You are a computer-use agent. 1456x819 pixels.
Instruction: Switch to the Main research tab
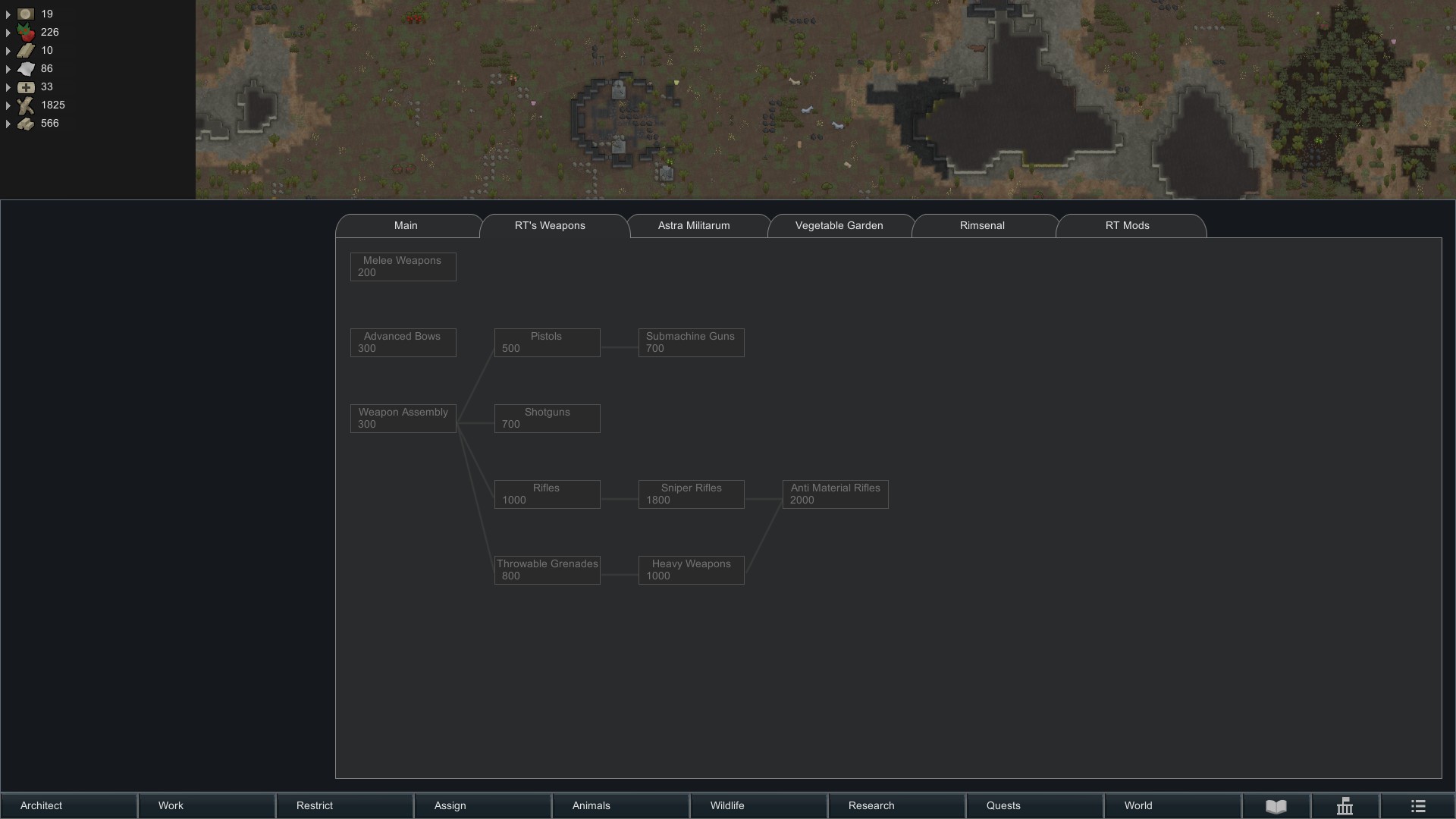tap(406, 226)
